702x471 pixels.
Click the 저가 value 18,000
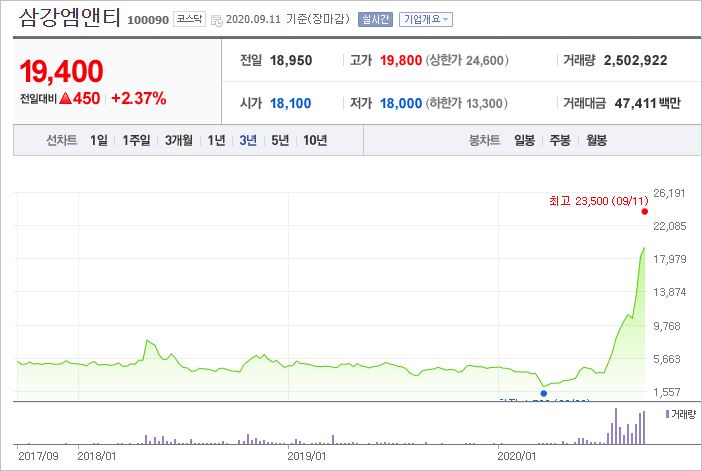pyautogui.click(x=401, y=103)
